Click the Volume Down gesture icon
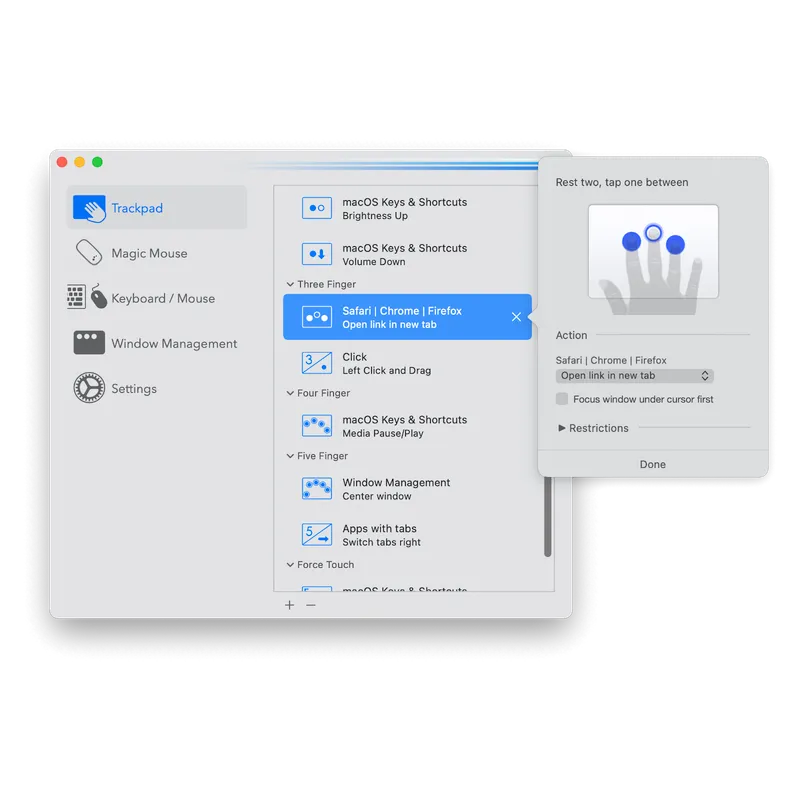This screenshot has width=800, height=800. tap(317, 255)
